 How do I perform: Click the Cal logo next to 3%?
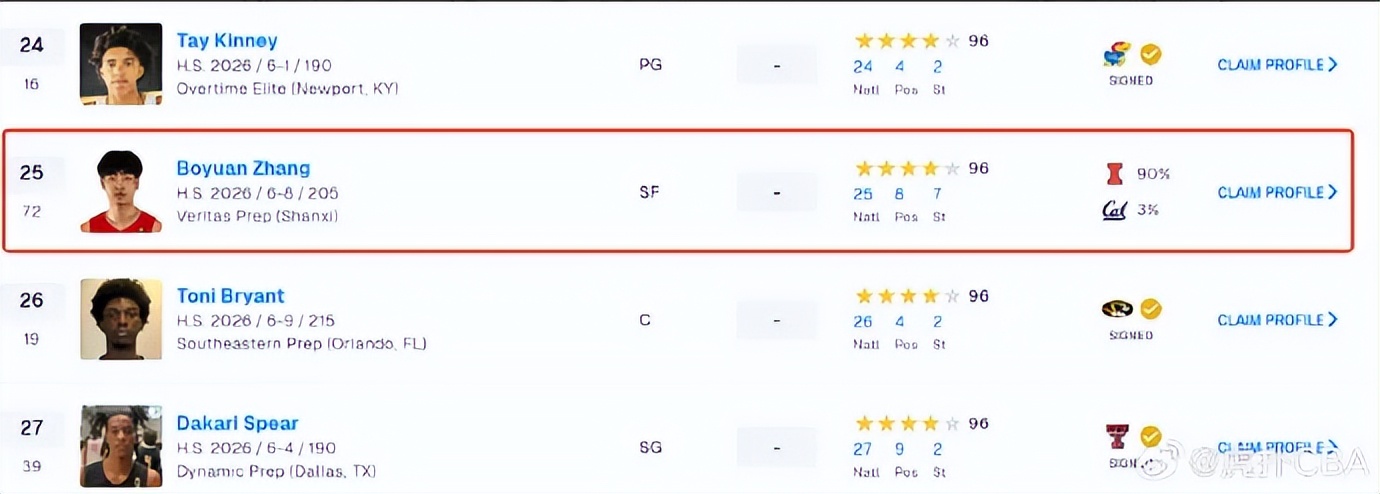coord(1114,210)
